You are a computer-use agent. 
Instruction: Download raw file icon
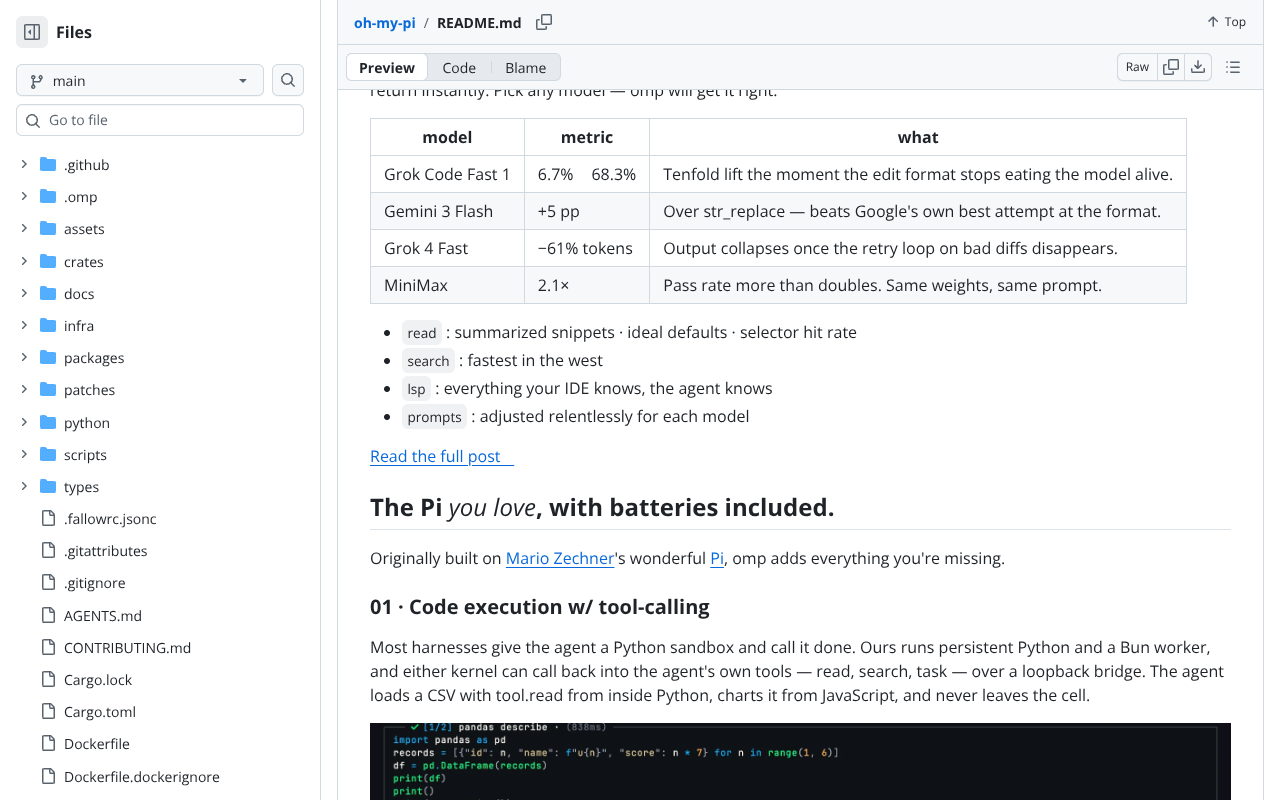point(1198,67)
